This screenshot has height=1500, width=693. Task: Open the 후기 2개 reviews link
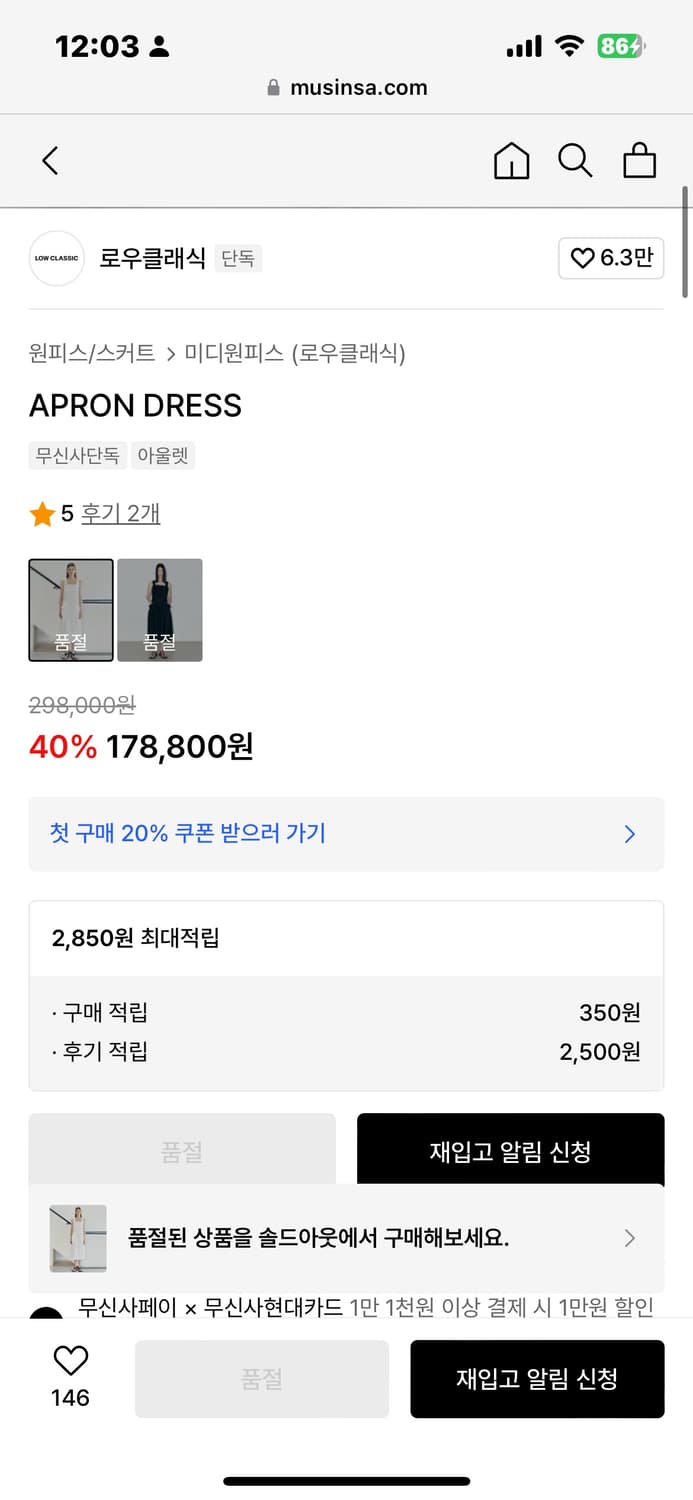click(x=120, y=512)
